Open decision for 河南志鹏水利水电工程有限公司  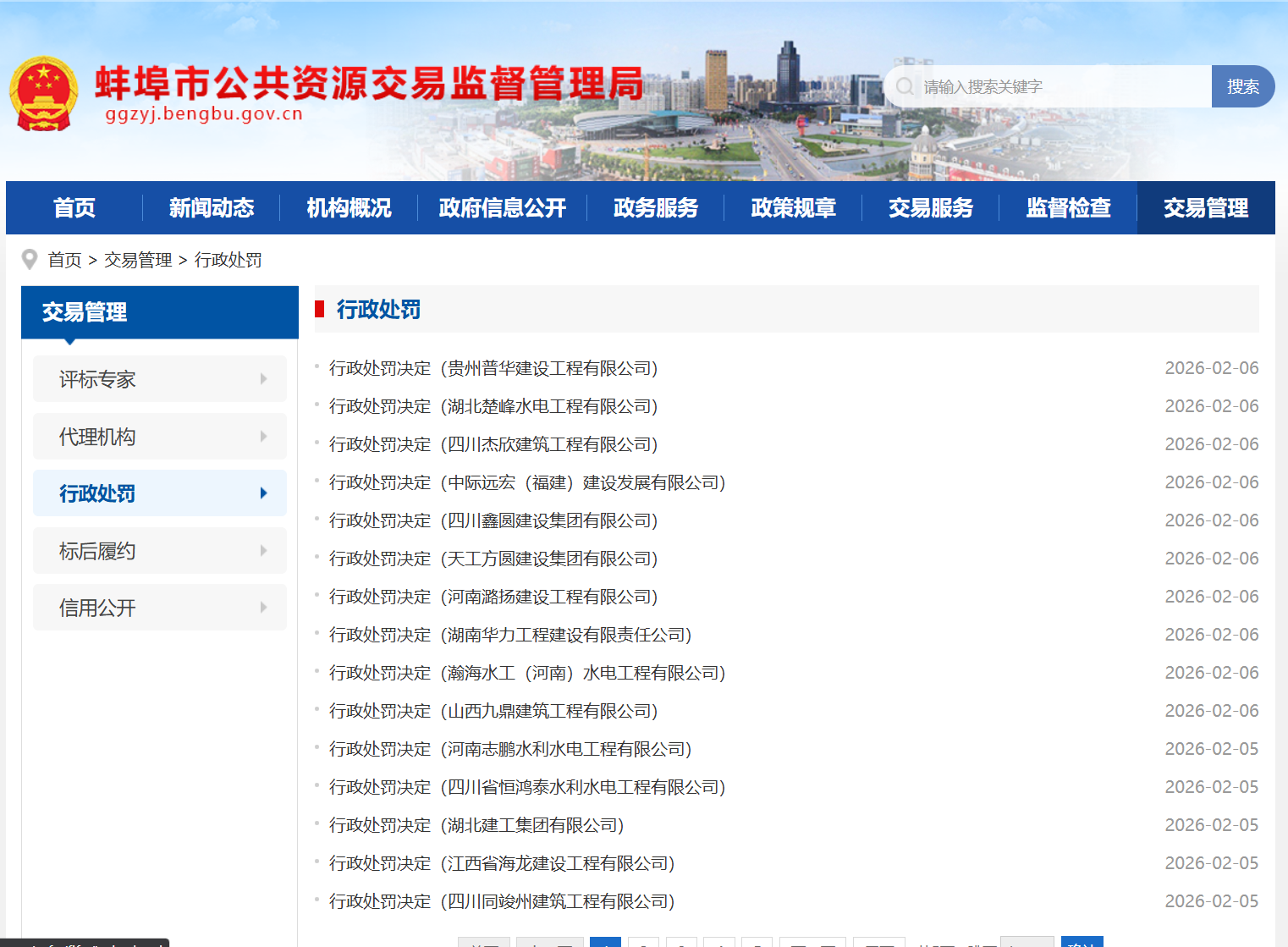510,749
